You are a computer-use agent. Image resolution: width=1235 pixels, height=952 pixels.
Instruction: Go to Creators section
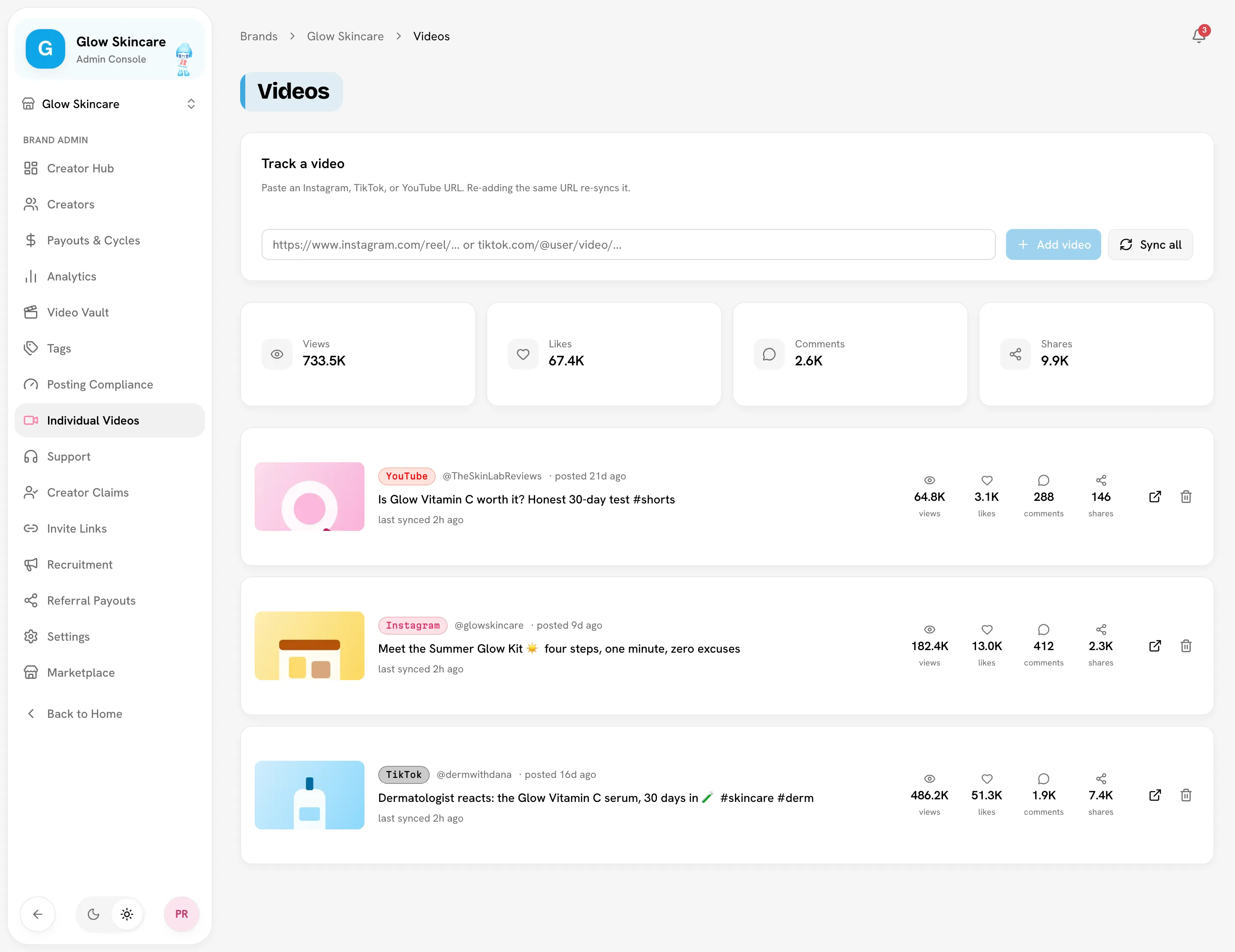pos(110,204)
